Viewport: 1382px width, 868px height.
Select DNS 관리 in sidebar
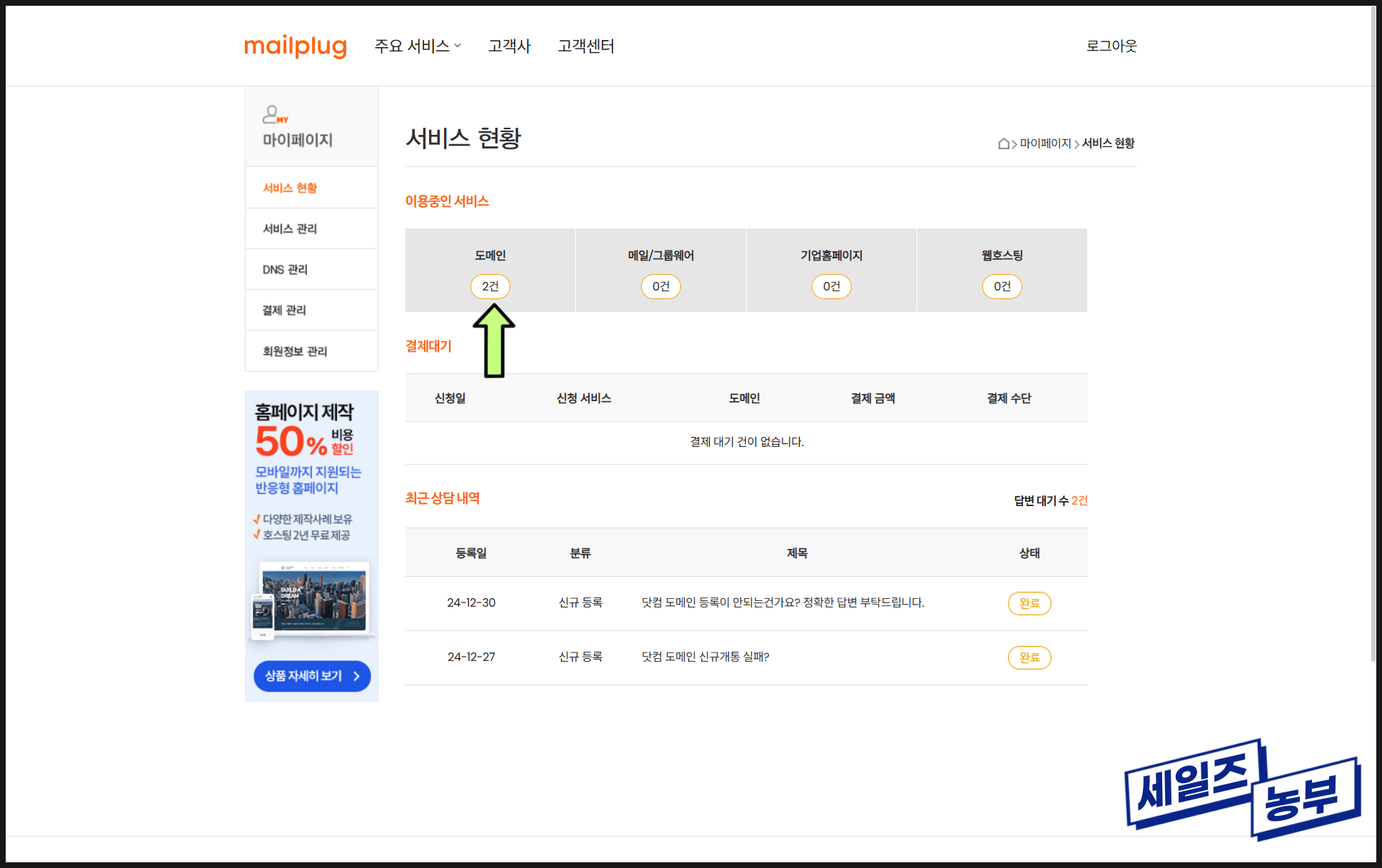(285, 269)
